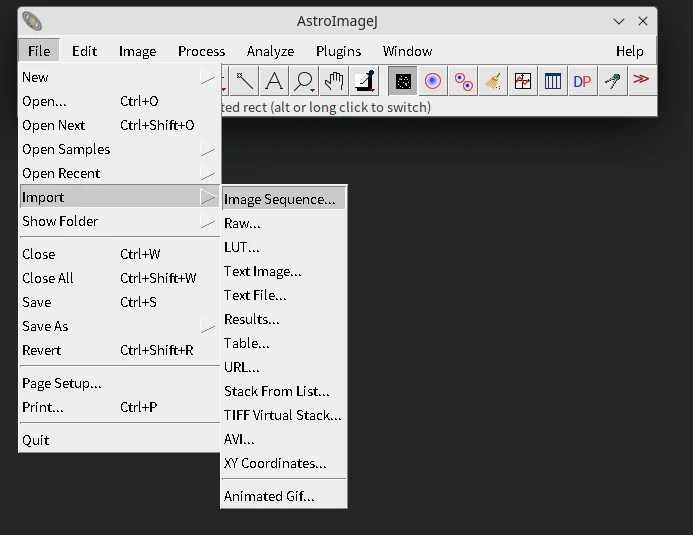Select Results... import option
Screen dimensions: 693x535
pos(284,319)
